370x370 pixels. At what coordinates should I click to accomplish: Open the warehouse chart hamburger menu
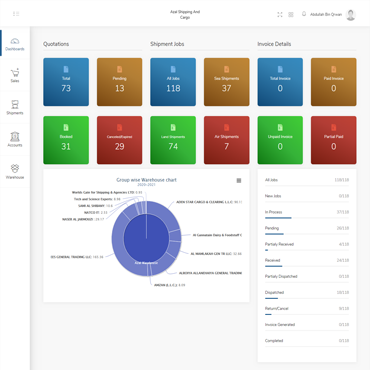pyautogui.click(x=239, y=180)
